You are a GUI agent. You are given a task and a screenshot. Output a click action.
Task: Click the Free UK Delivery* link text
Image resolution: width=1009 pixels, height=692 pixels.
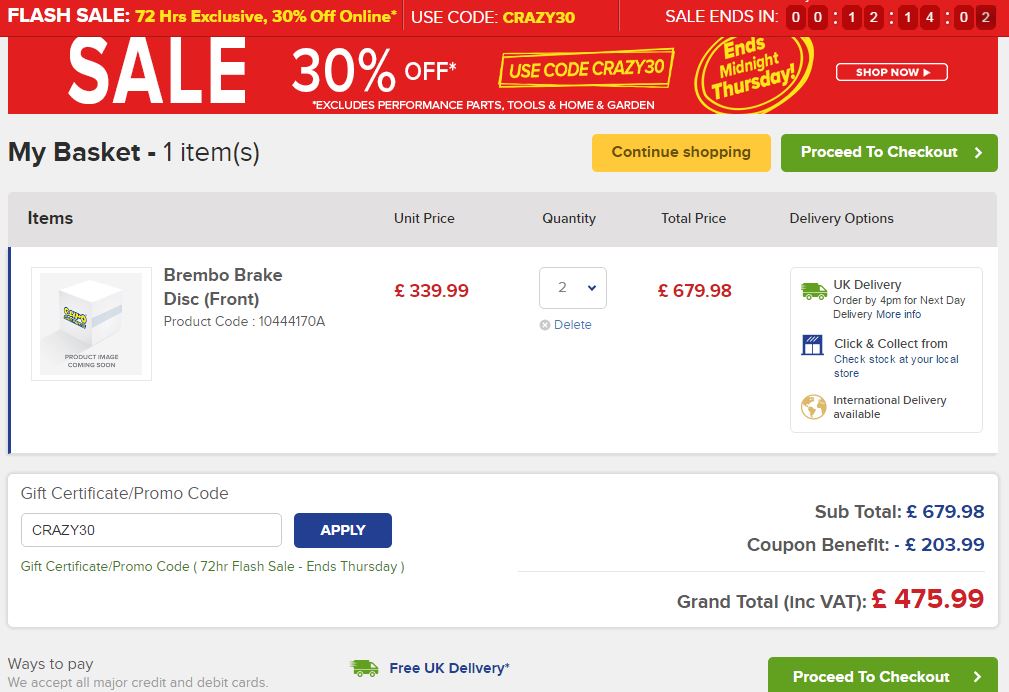click(449, 668)
